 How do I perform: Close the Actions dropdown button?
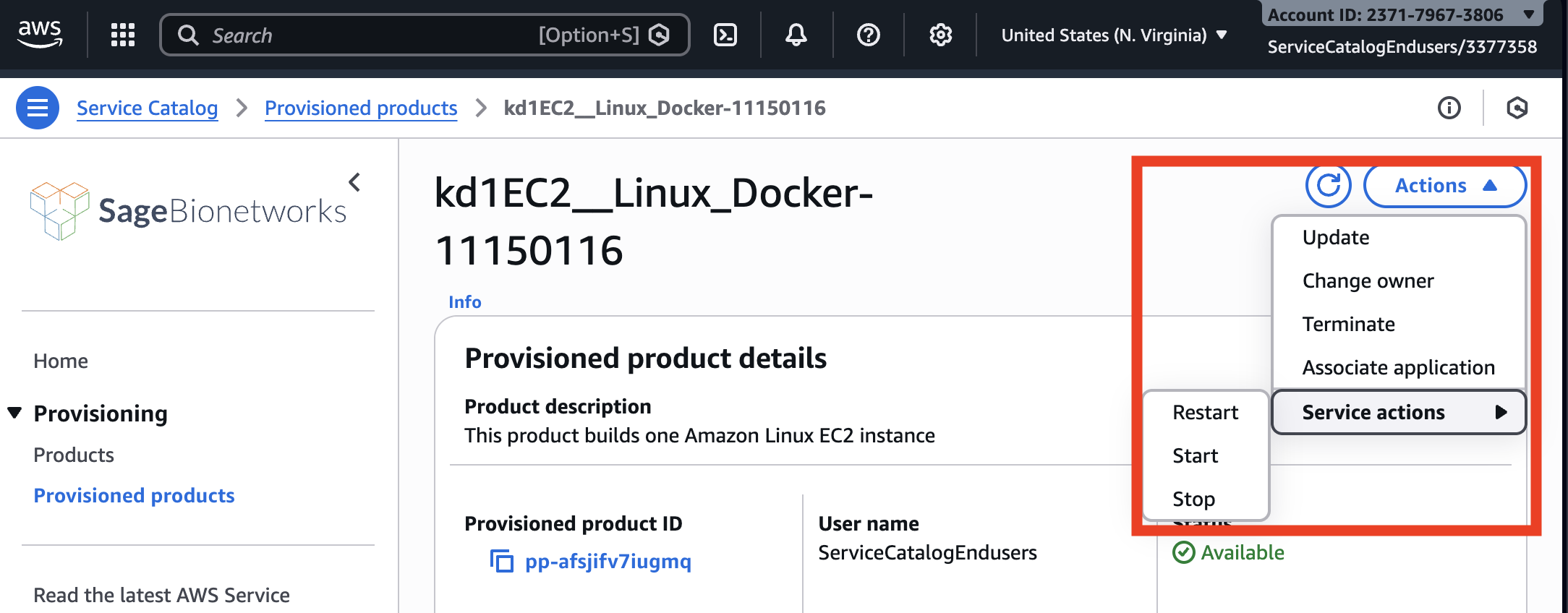tap(1444, 185)
